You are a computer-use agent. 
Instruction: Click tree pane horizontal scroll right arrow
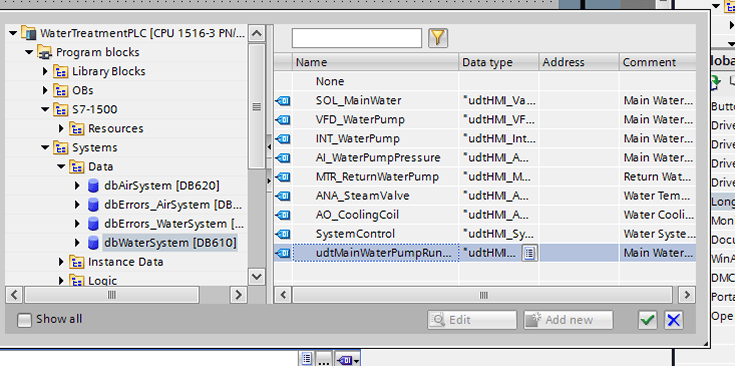coord(239,295)
